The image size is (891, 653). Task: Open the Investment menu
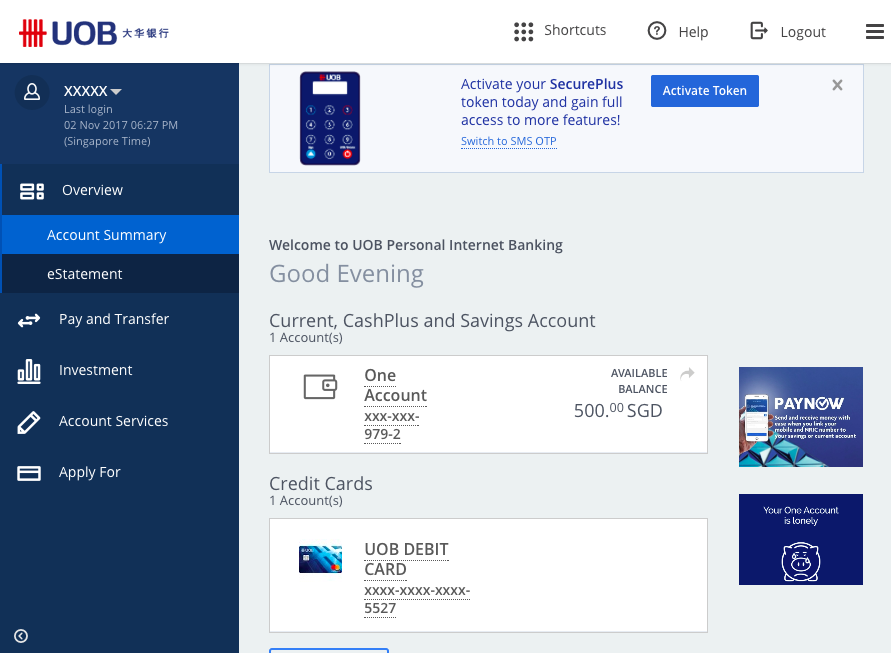click(119, 371)
